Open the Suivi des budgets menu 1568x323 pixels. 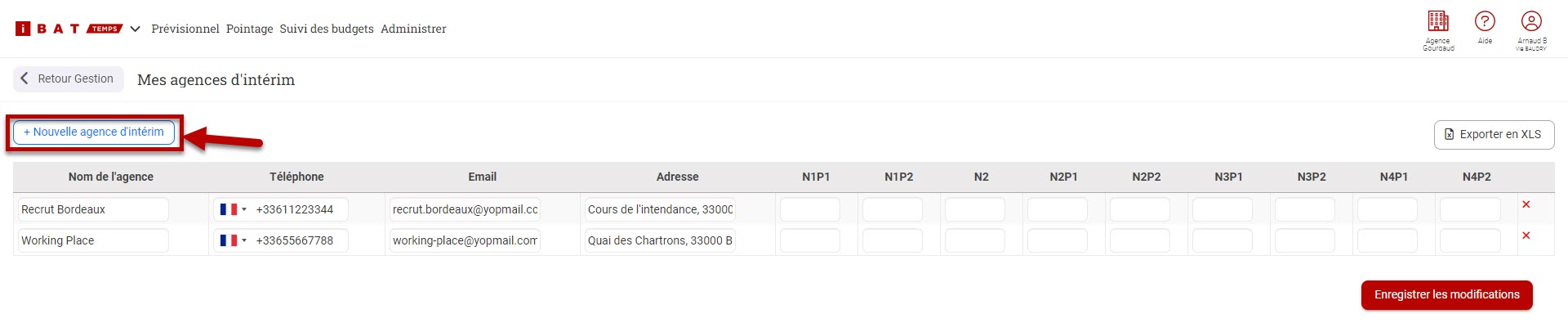coord(327,29)
